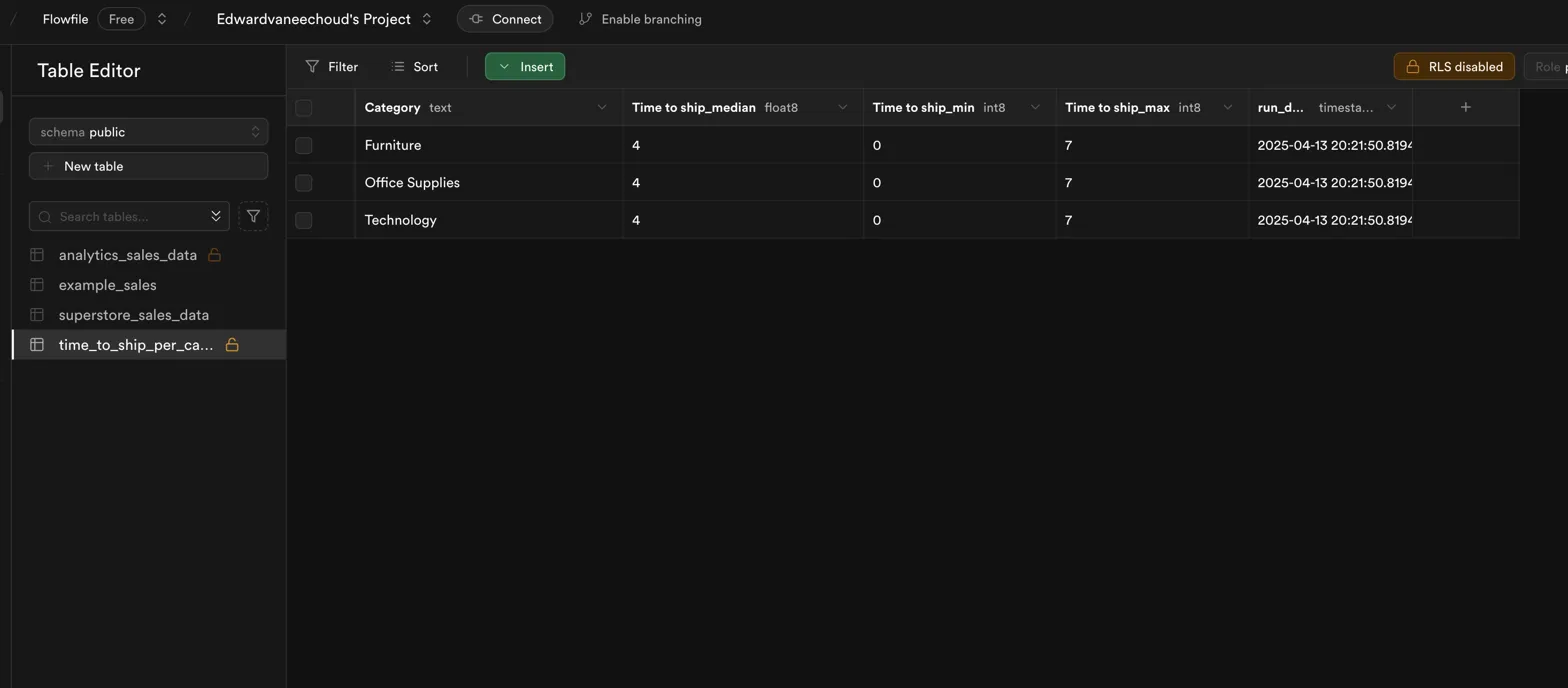
Task: Click the table icon for superstore_sales_data
Action: (37, 315)
